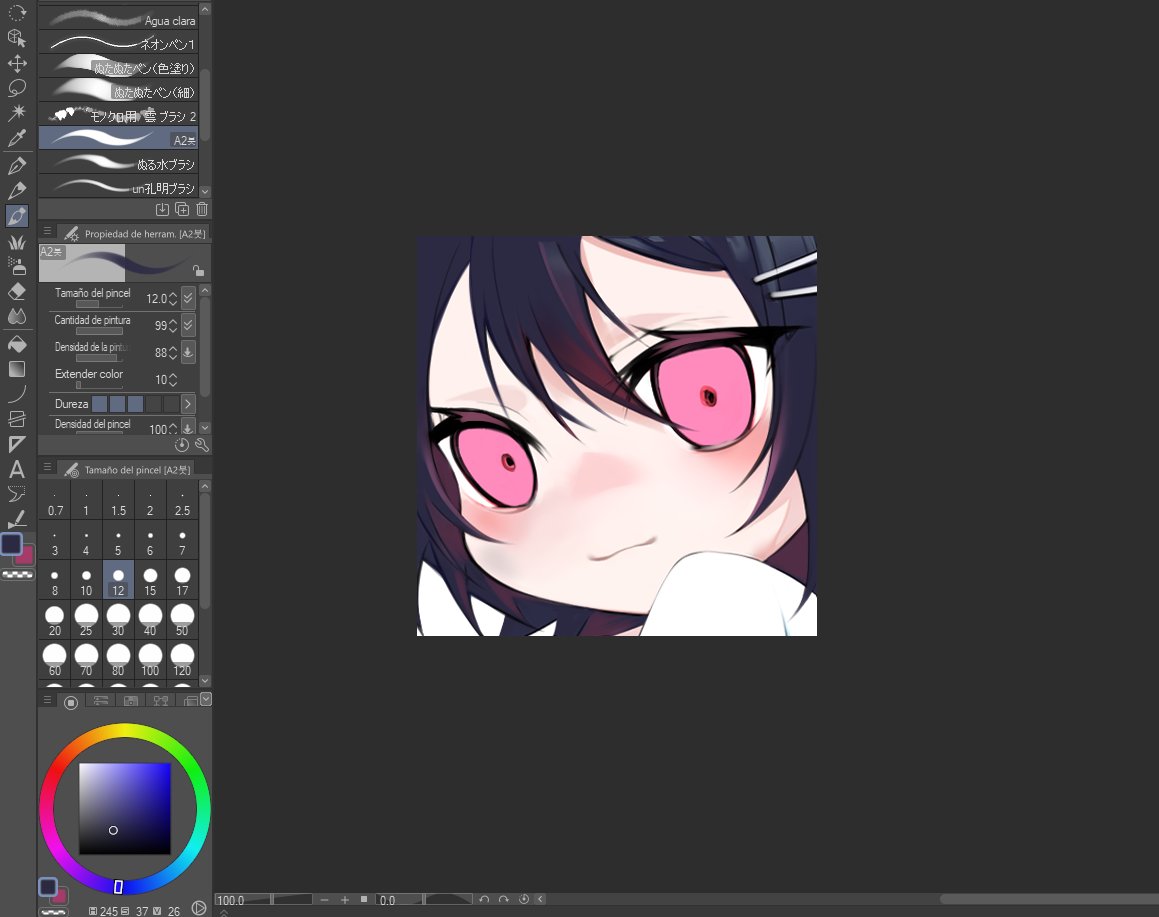Select the Object operation tool
The width and height of the screenshot is (1159, 917).
[x=16, y=38]
